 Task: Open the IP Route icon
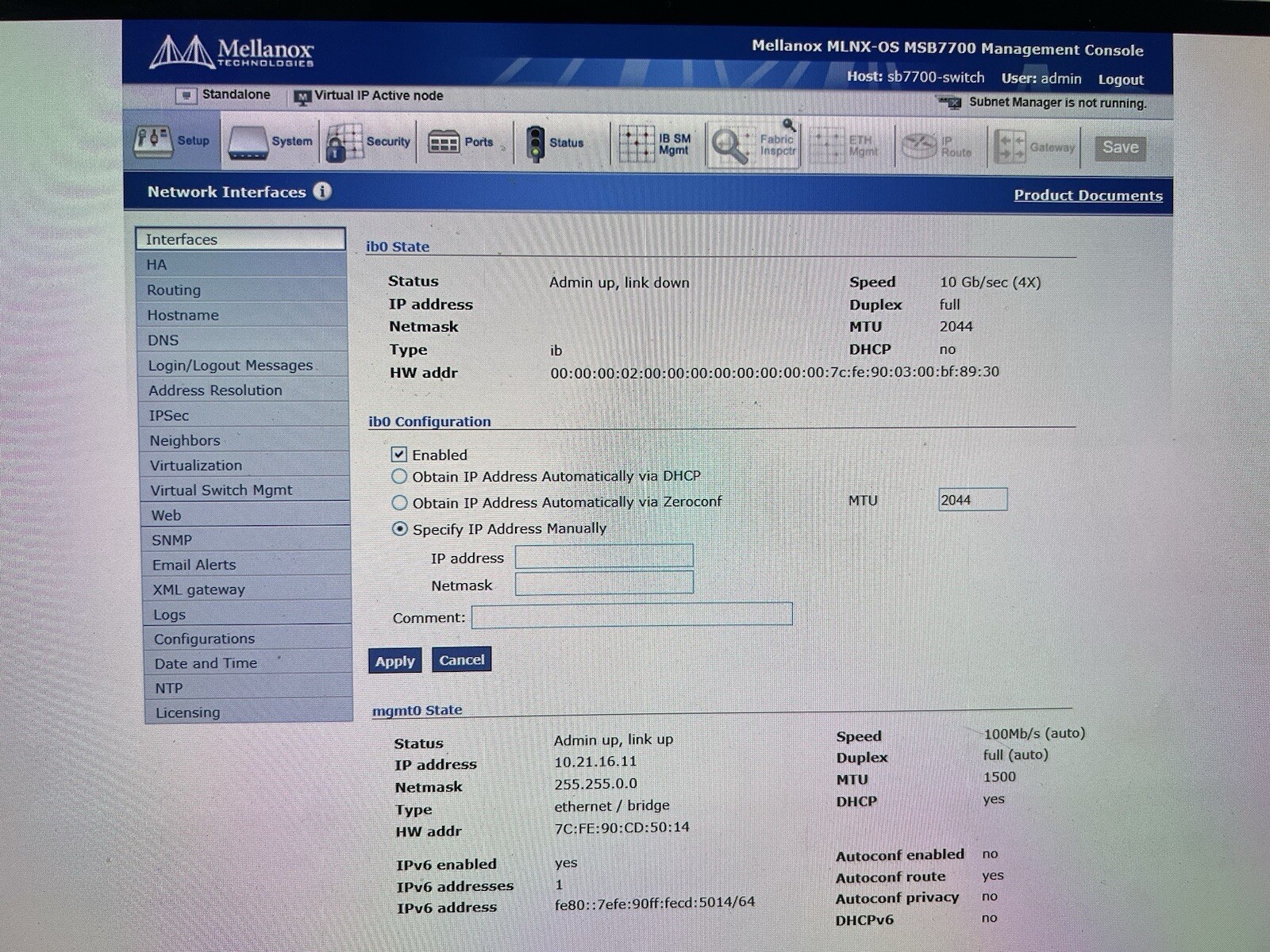(x=920, y=146)
